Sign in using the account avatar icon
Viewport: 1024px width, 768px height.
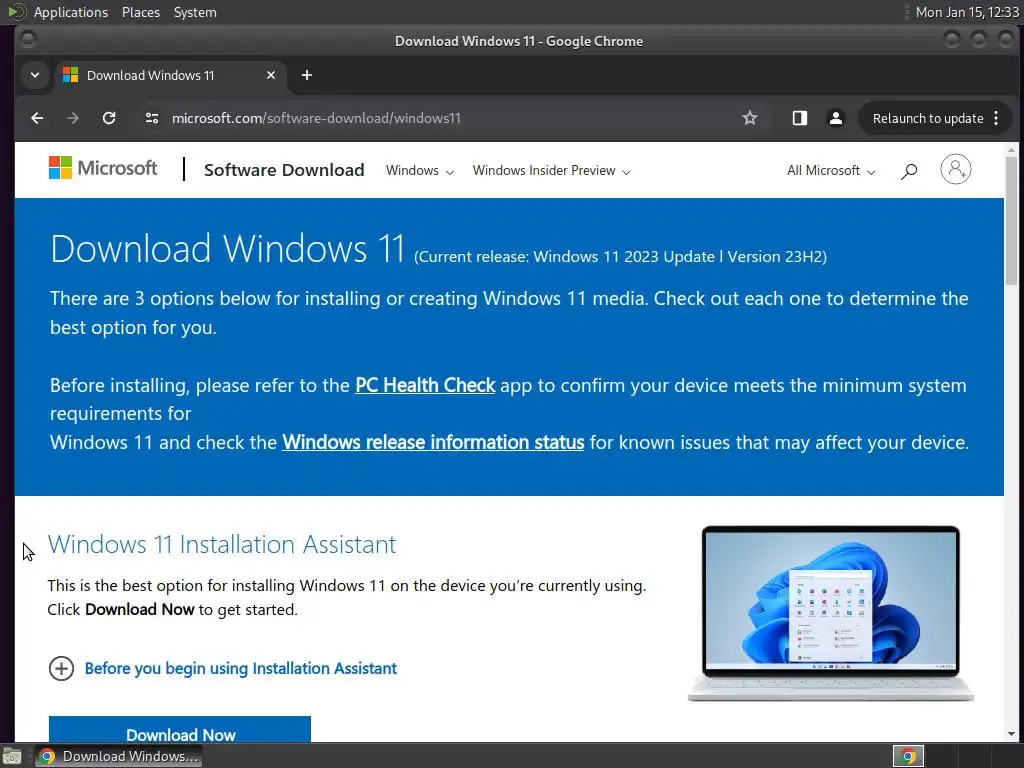[955, 169]
